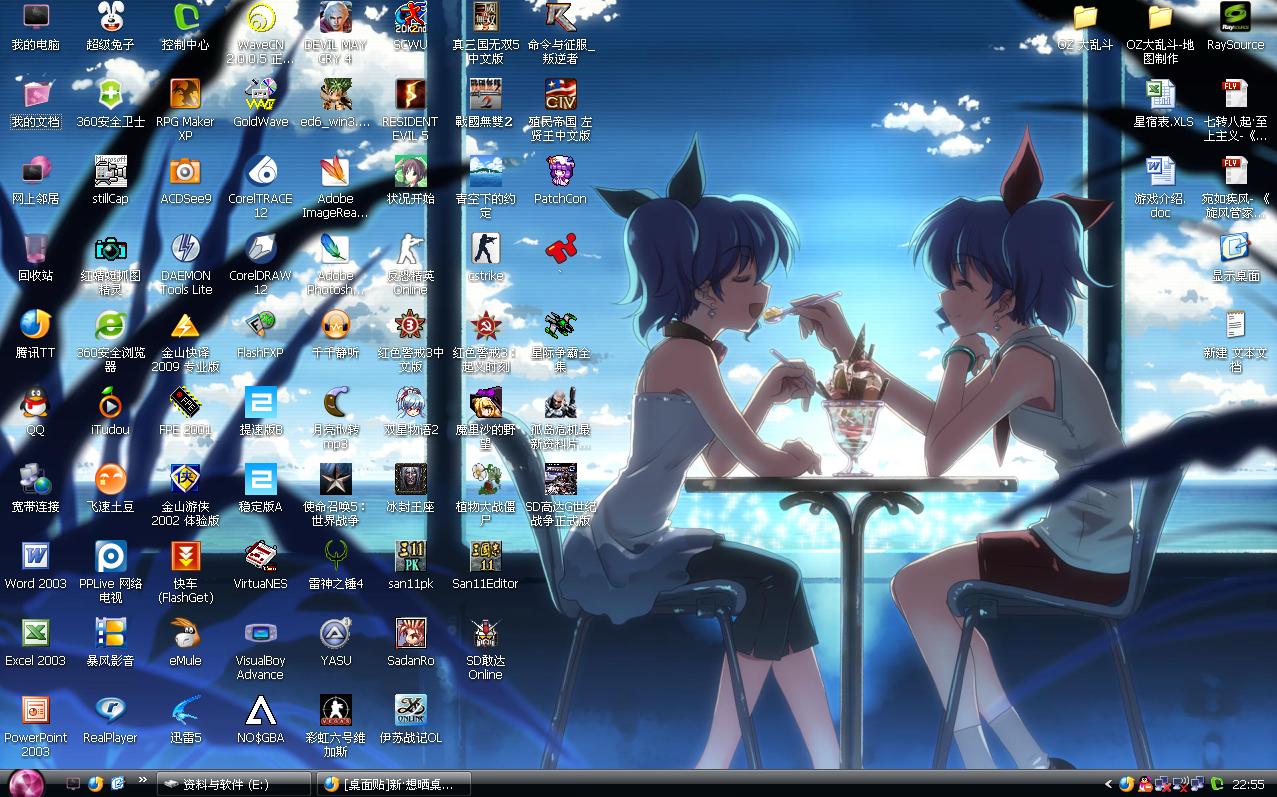Select the RaySource desktop shortcut
This screenshot has width=1277, height=797.
pos(1235,26)
